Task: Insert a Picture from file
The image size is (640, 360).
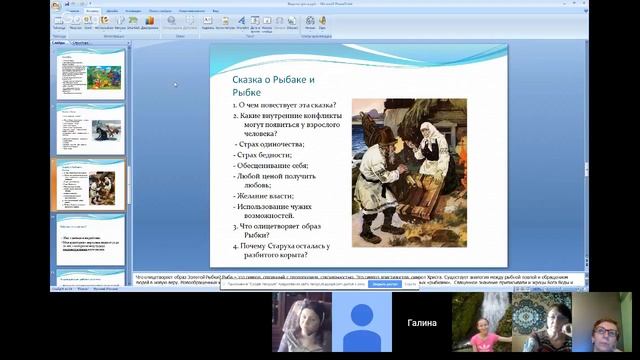Action: coord(76,22)
